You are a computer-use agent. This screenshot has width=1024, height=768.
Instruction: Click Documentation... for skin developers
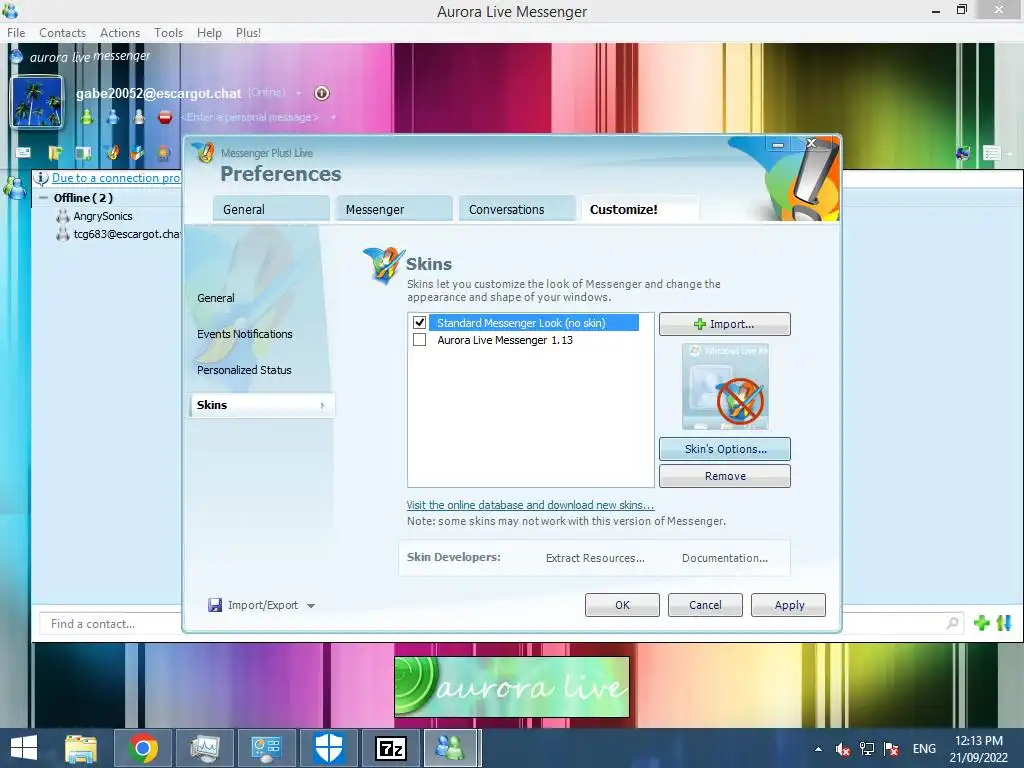725,558
